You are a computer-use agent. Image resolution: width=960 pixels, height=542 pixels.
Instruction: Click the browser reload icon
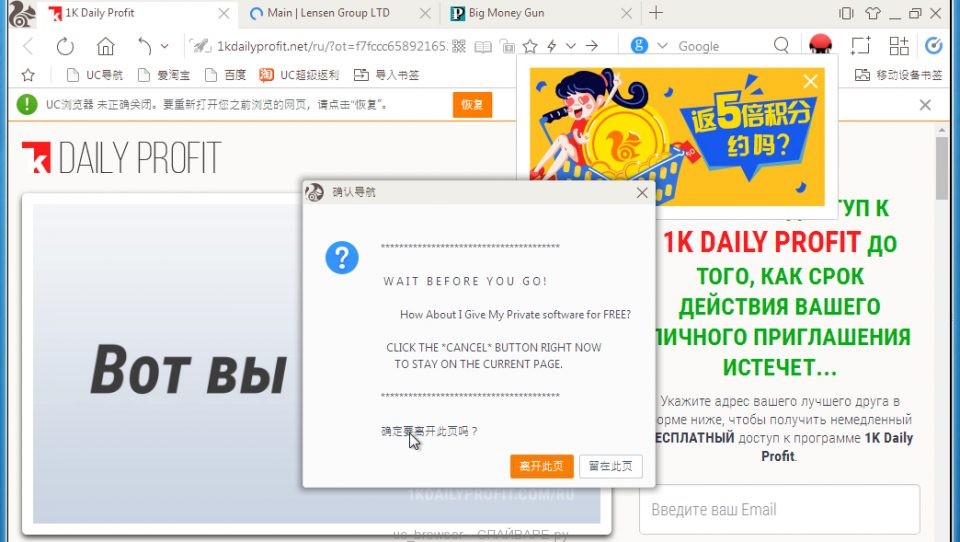point(65,46)
